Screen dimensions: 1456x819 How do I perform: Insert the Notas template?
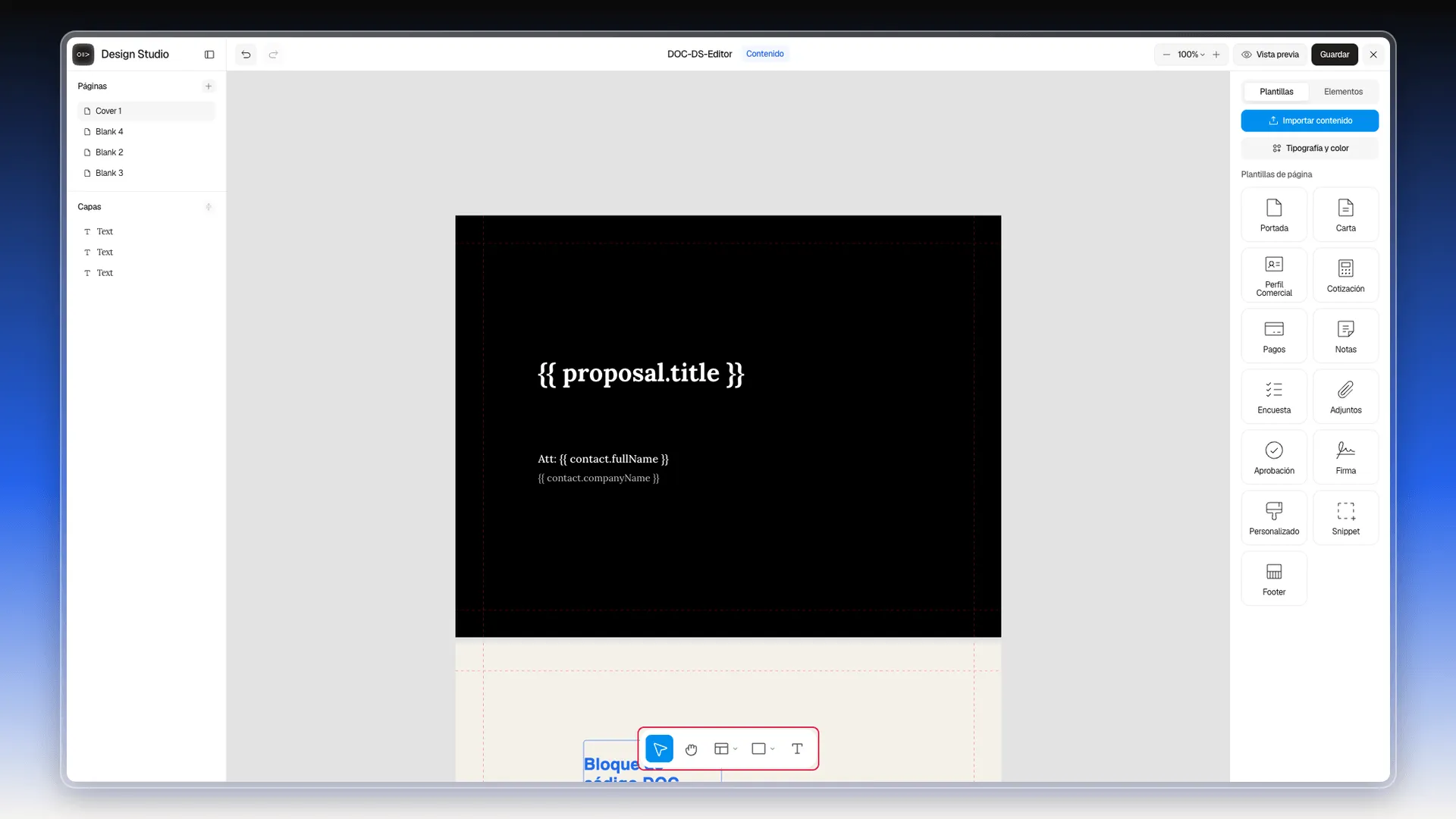point(1345,337)
